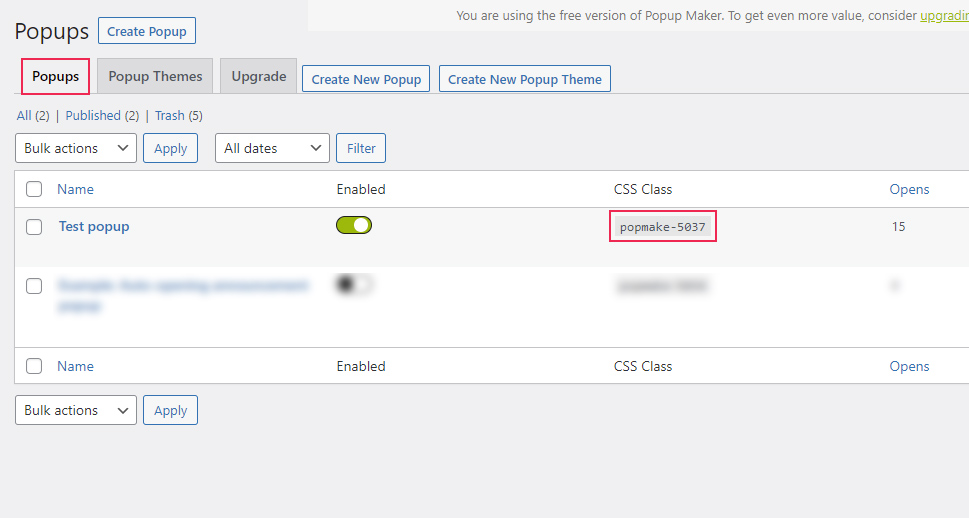Check the select-all checkbox in table footer
The width and height of the screenshot is (969, 518).
pos(34,366)
